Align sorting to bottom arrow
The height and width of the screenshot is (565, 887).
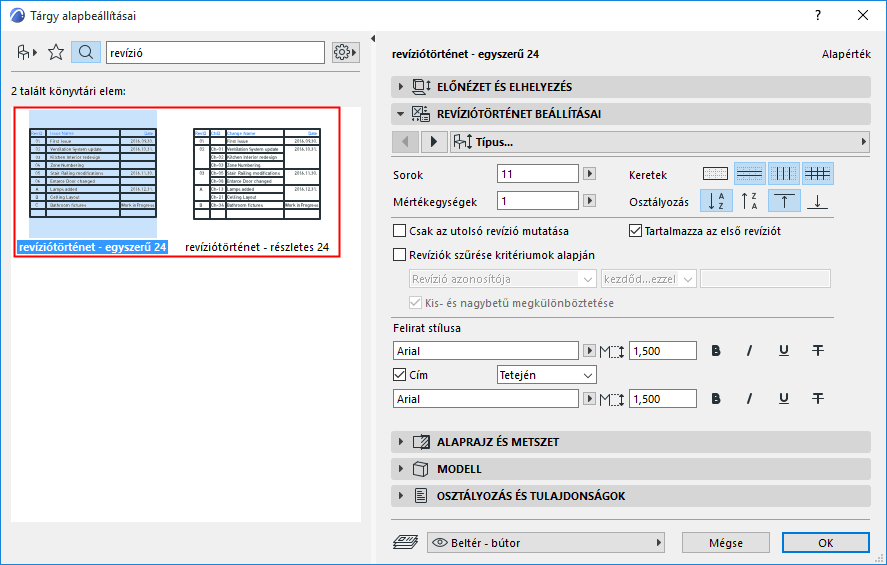click(x=817, y=201)
